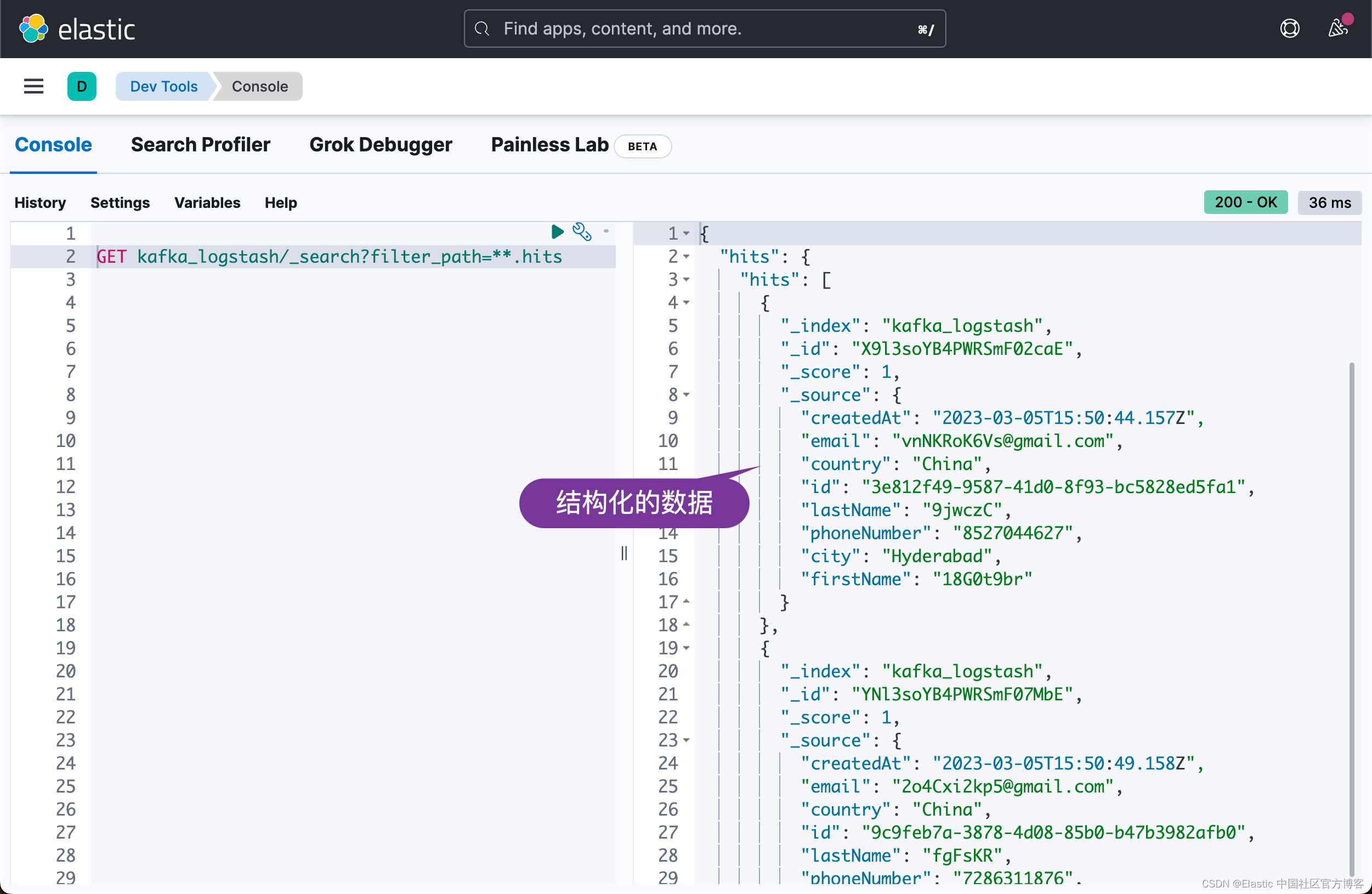Screen dimensions: 1372x894
Task: Click the Console breadcrumb
Action: [x=259, y=87]
